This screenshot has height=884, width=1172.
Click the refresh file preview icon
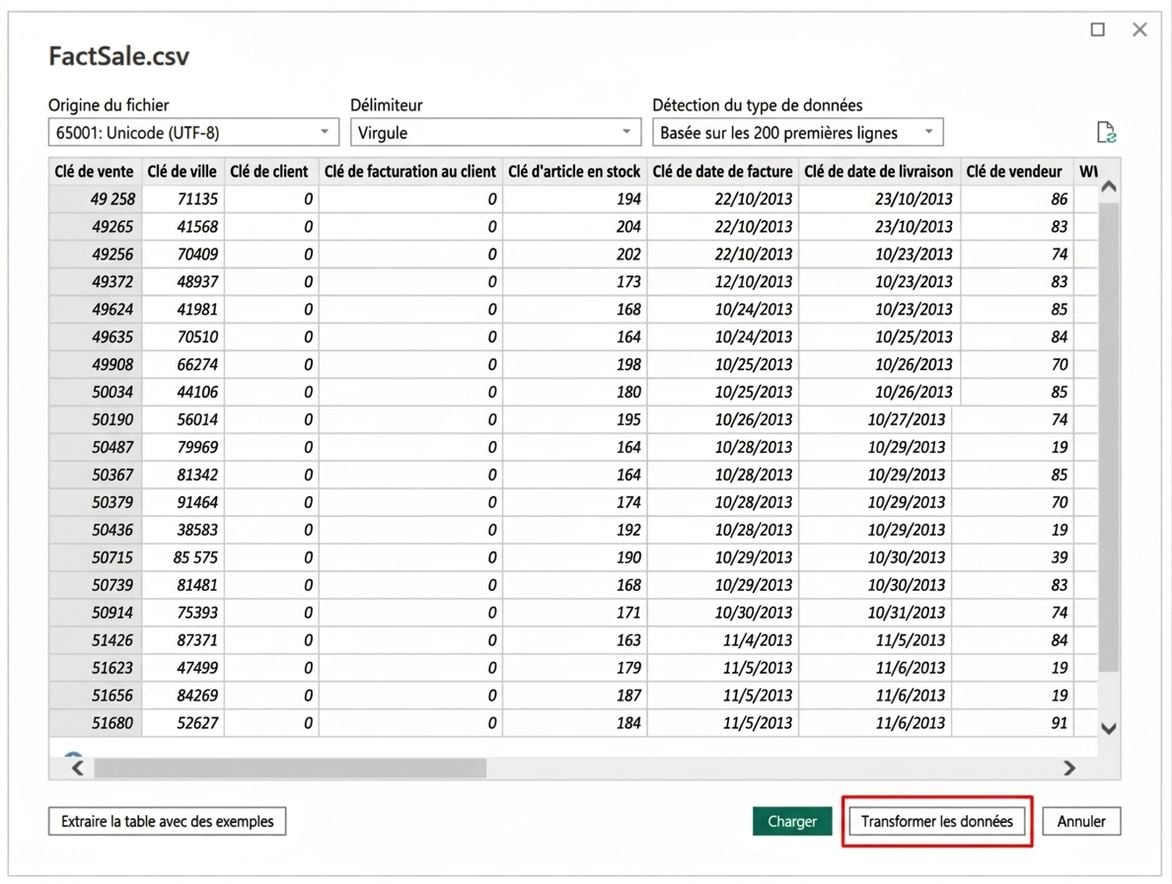click(x=1105, y=132)
